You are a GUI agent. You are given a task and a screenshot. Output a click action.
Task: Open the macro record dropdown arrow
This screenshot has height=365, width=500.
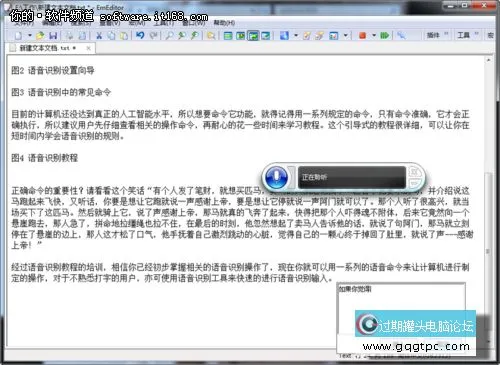(x=374, y=35)
